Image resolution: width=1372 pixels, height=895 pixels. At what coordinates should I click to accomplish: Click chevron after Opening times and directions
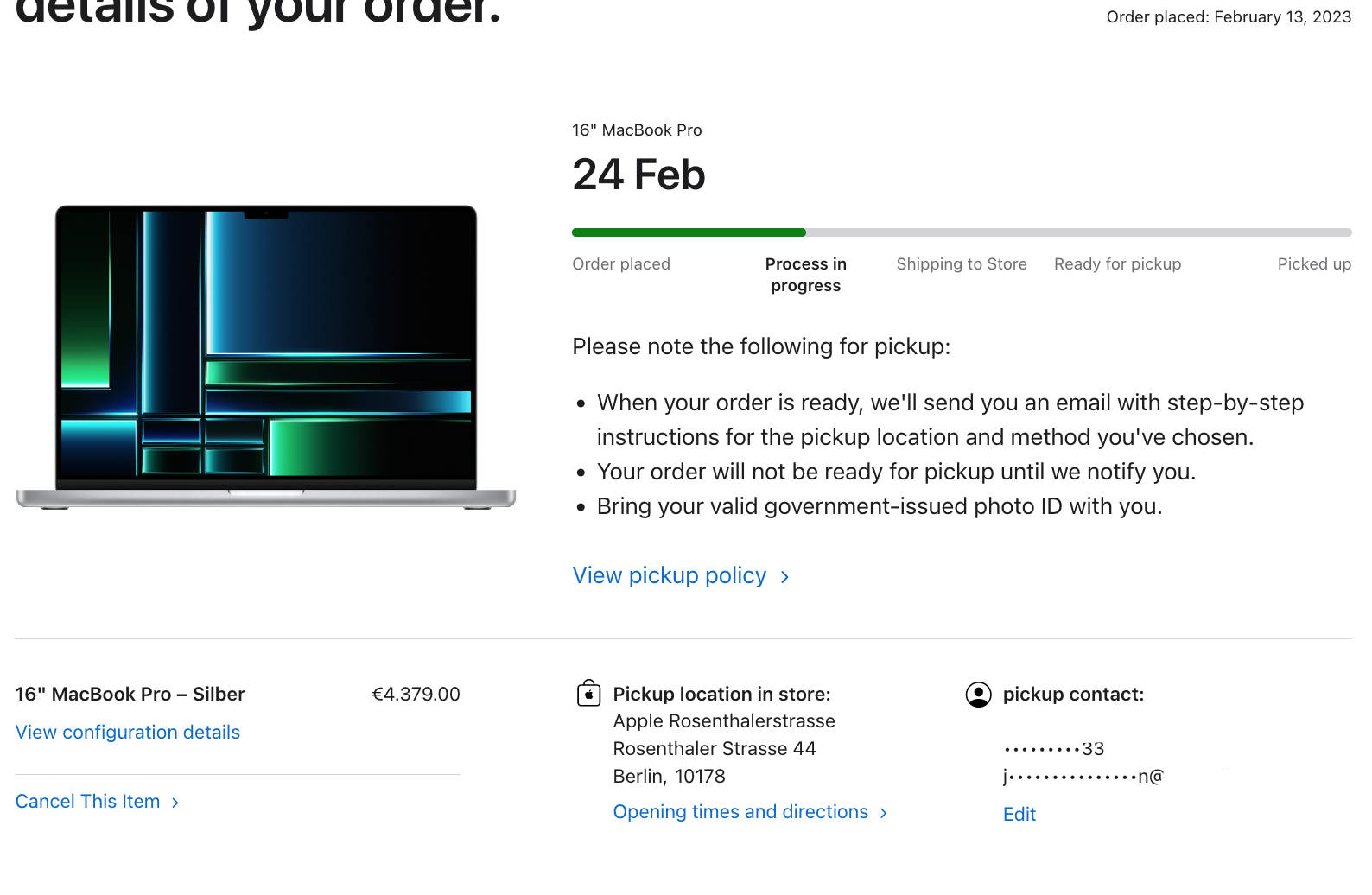point(883,813)
